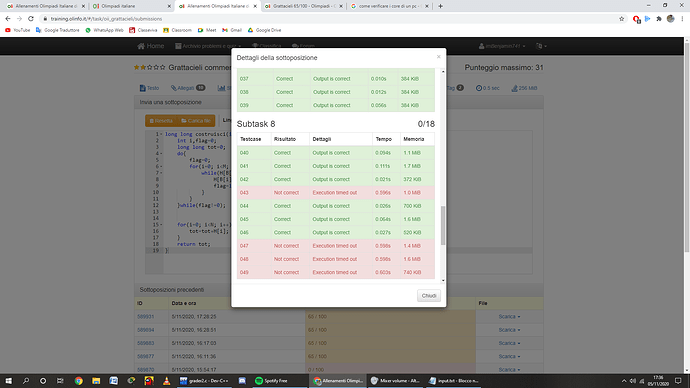Open Task View on taskbar

(60, 381)
